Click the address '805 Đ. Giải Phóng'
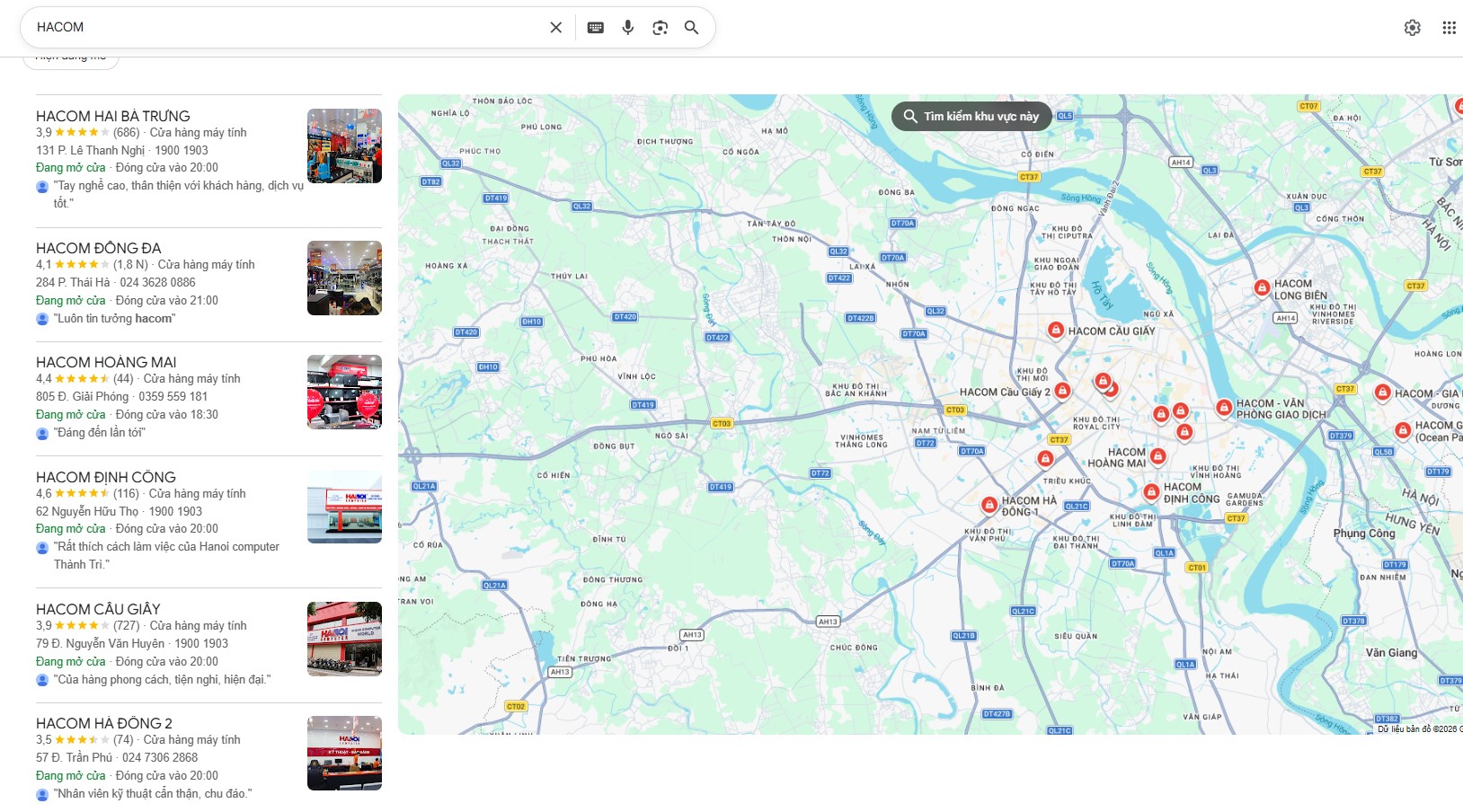1463x812 pixels. pyautogui.click(x=82, y=396)
